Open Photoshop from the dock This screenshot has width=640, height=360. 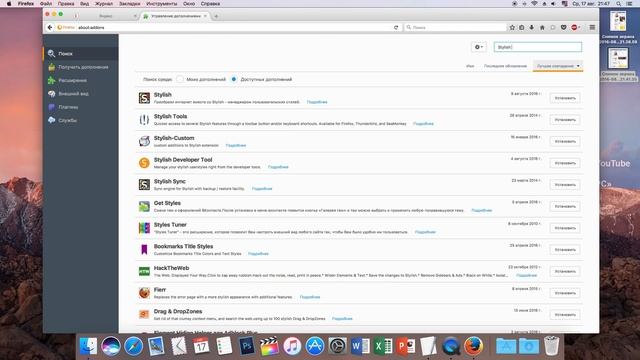(x=247, y=346)
